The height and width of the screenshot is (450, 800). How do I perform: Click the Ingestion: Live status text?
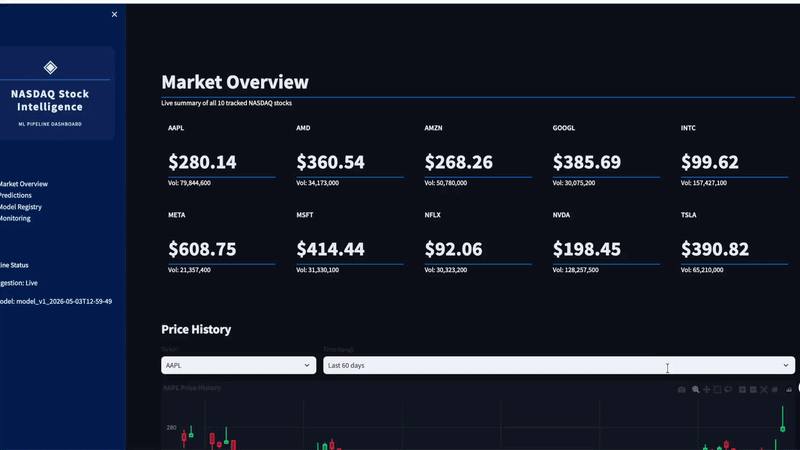[19, 283]
